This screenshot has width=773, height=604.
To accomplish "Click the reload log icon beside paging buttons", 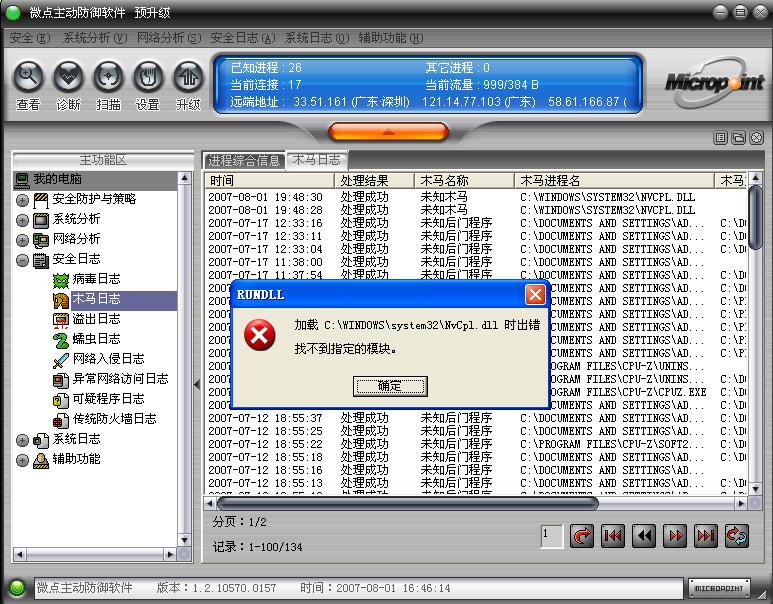I will 737,536.
